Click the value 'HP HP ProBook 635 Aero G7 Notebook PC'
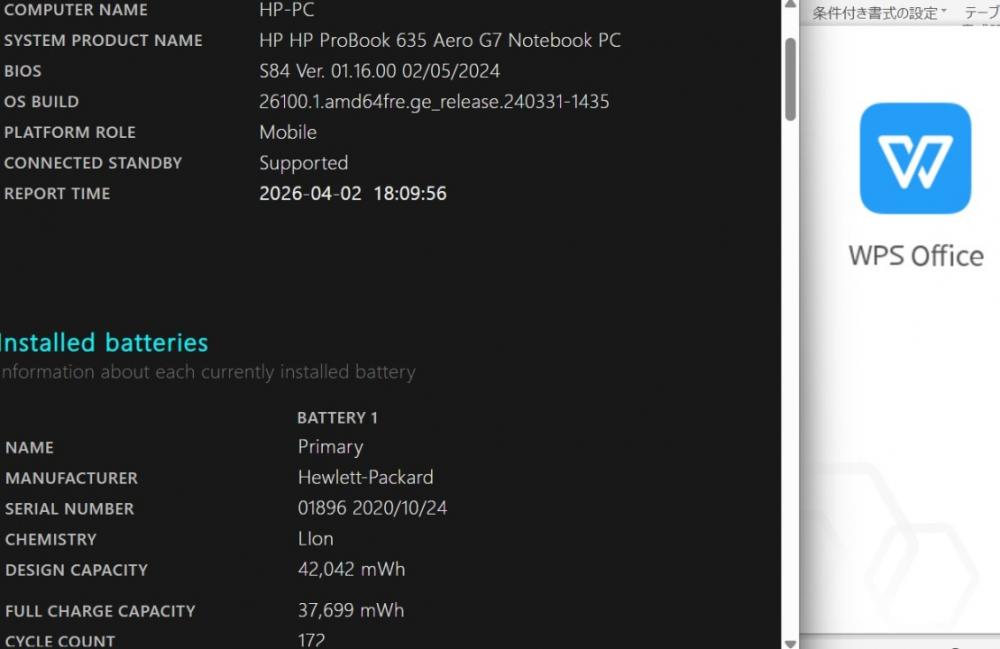Screen dimensions: 1000x649 440,40
